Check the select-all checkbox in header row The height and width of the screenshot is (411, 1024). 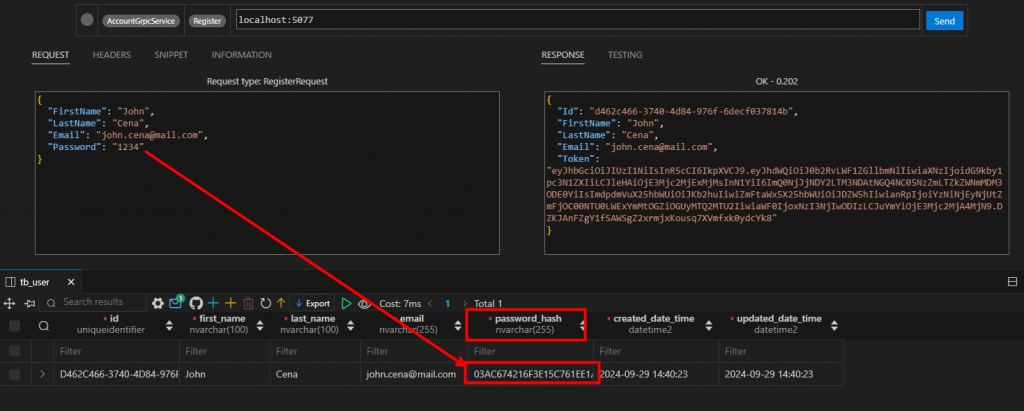(x=14, y=325)
